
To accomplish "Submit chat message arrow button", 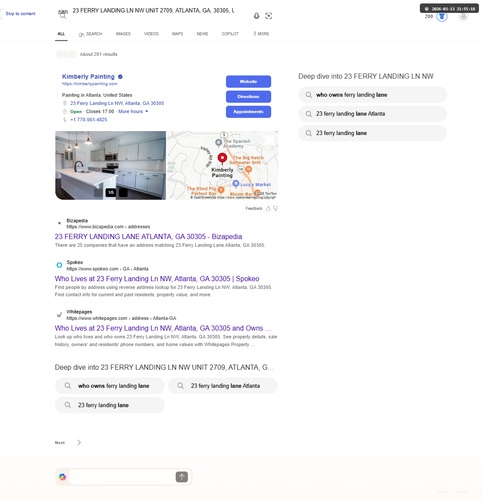I will click(182, 477).
